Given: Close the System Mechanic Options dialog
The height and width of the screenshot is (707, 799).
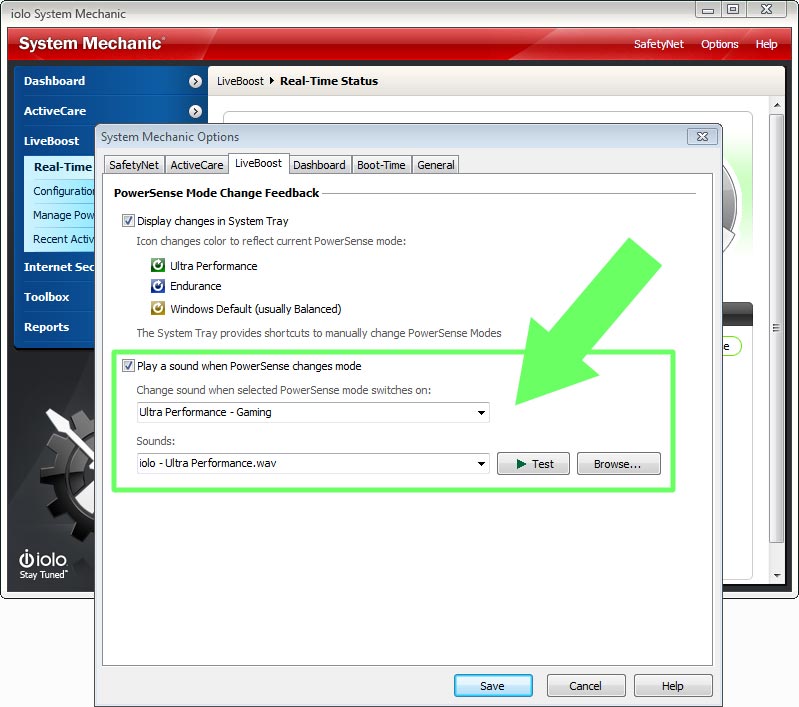Looking at the screenshot, I should click(x=702, y=137).
